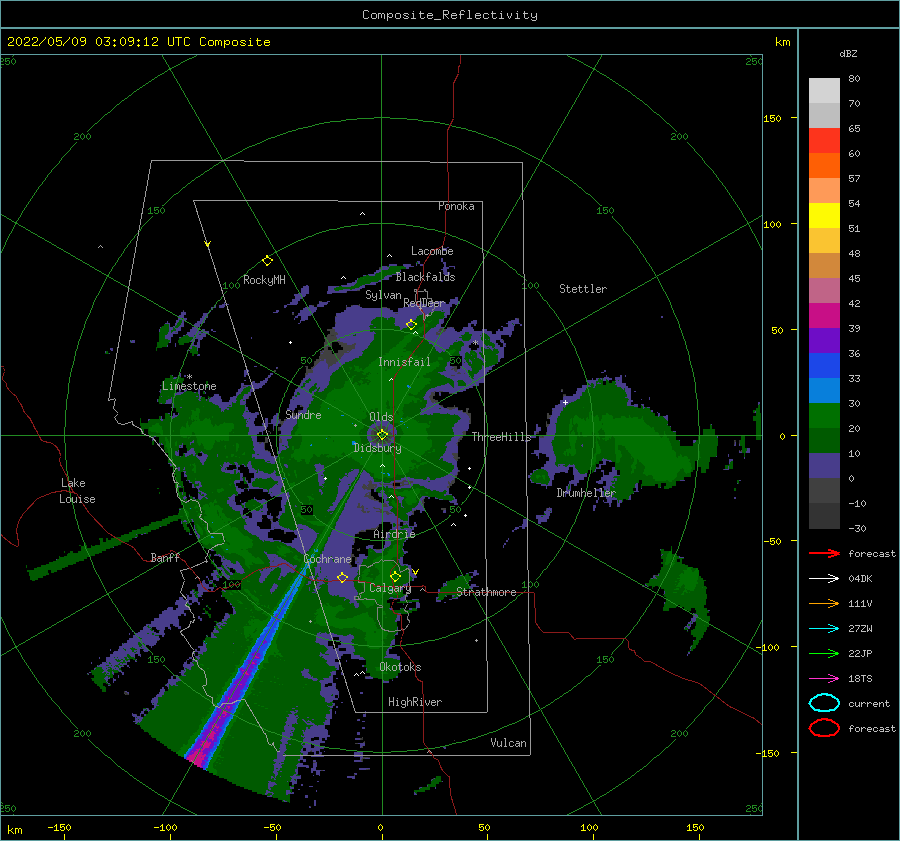Click the Sylvan label
The image size is (900, 841).
click(x=383, y=295)
